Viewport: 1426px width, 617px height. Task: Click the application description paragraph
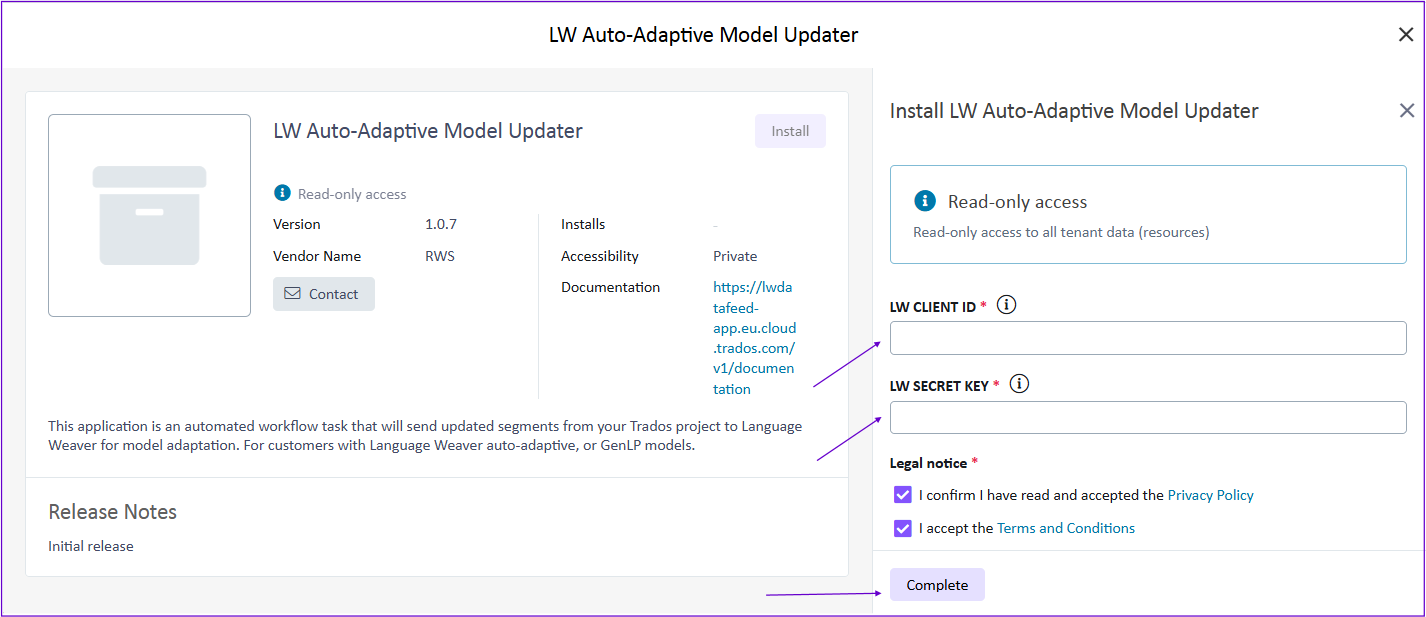425,436
